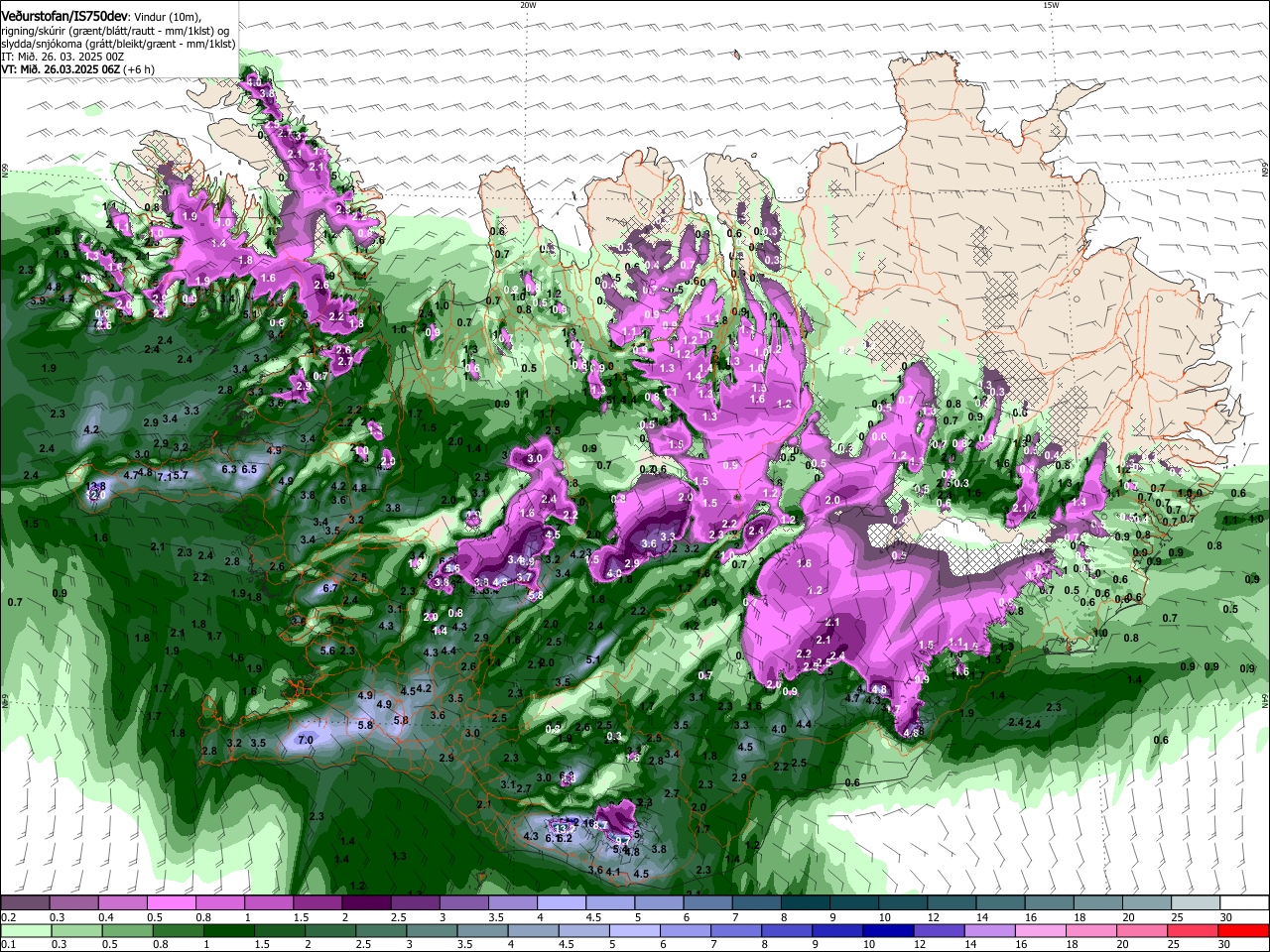
Task: Click the lower legend swatch between 25 and 30
Action: [x=1194, y=931]
